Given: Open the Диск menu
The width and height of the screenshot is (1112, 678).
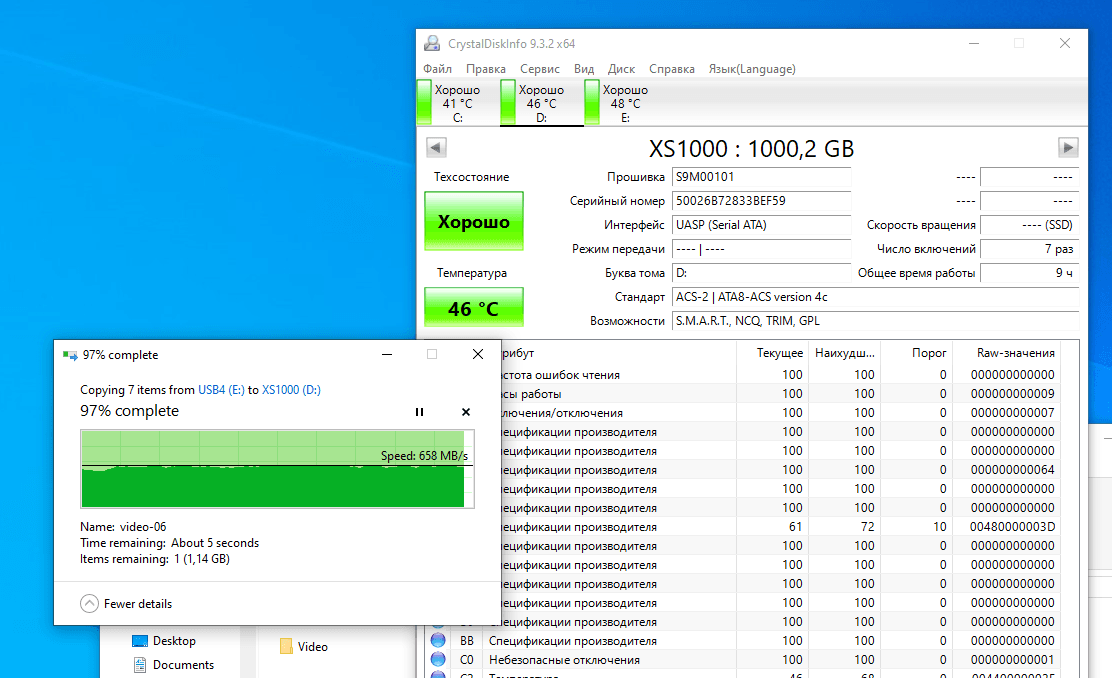Looking at the screenshot, I should [x=621, y=69].
